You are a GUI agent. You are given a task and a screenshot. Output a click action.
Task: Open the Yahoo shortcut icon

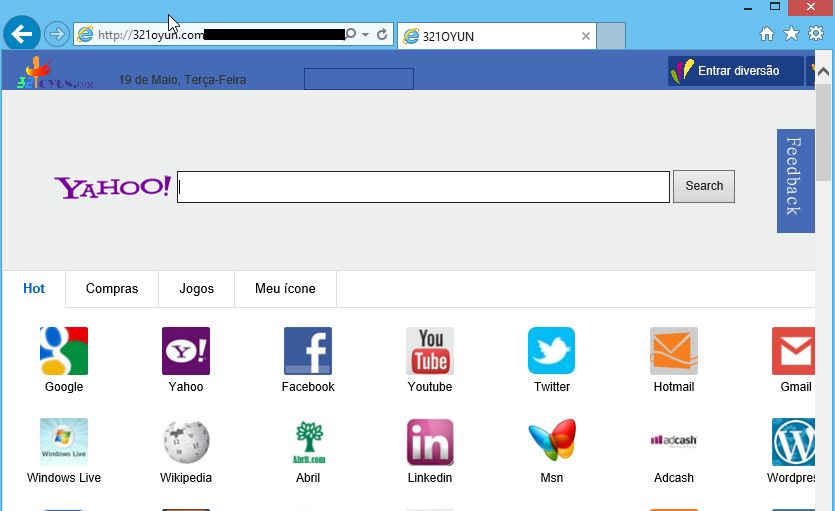pyautogui.click(x=186, y=351)
